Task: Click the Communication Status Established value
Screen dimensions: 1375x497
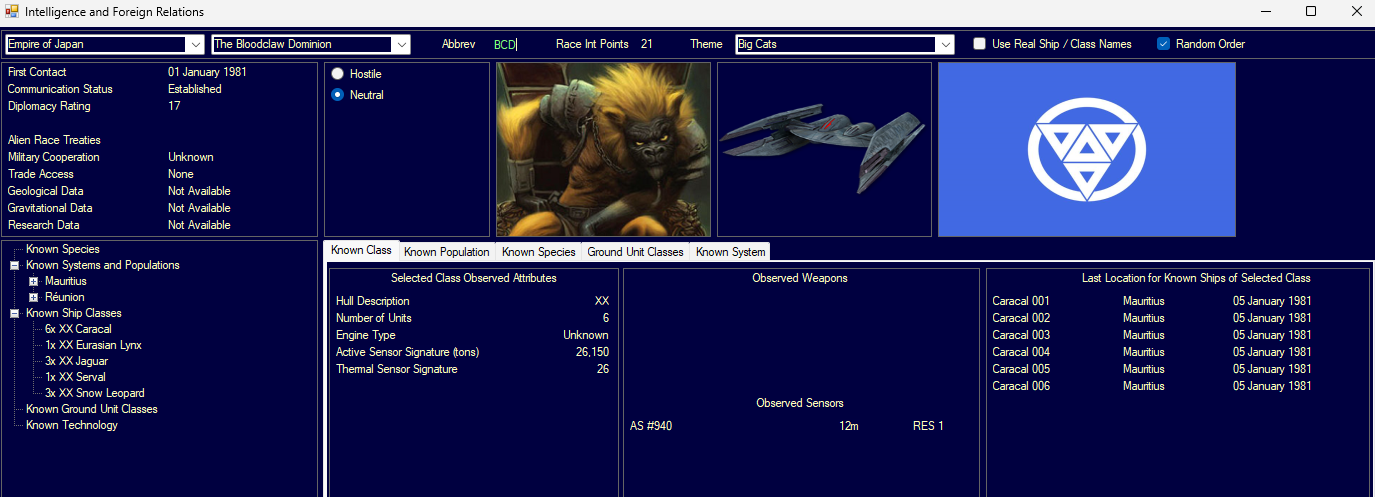Action: [195, 89]
